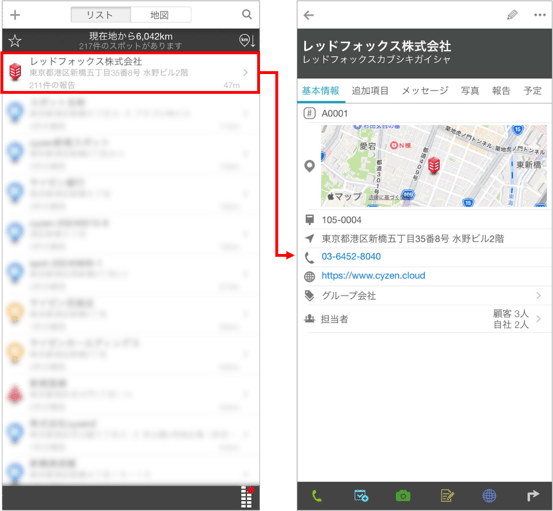Tap the phone call icon in bottom bar
The width and height of the screenshot is (553, 511).
(317, 496)
